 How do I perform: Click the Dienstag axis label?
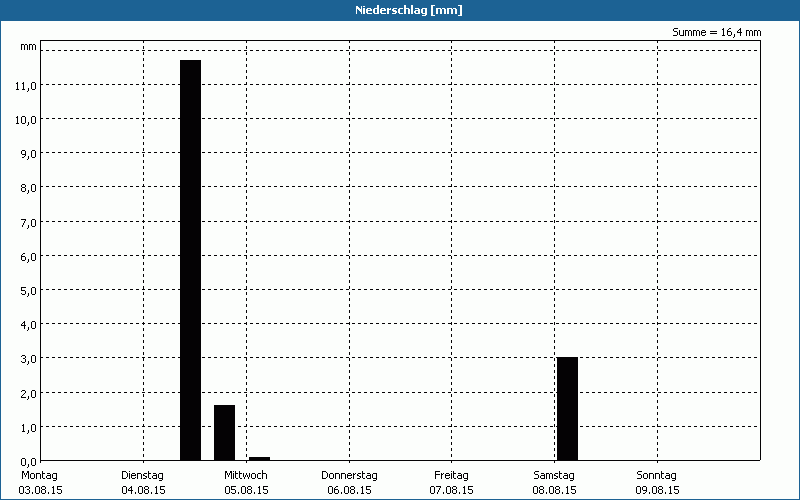[142, 475]
